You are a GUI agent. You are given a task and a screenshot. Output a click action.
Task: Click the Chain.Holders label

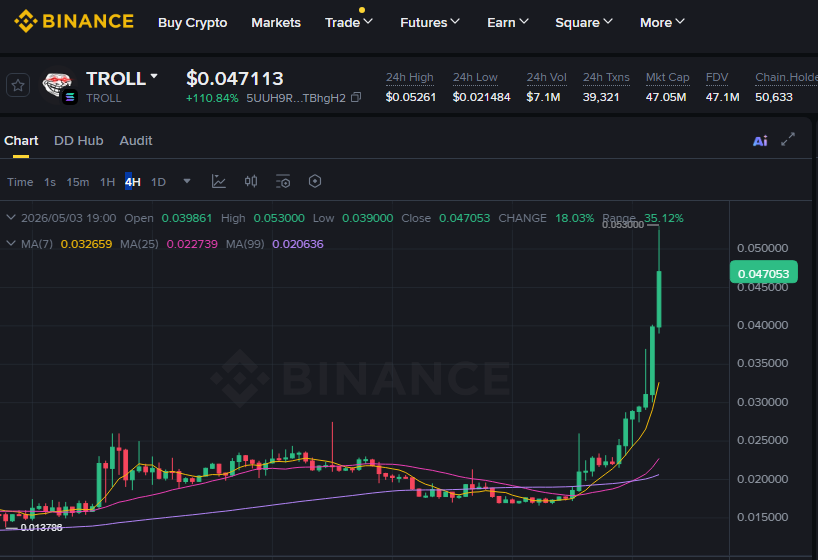[786, 77]
